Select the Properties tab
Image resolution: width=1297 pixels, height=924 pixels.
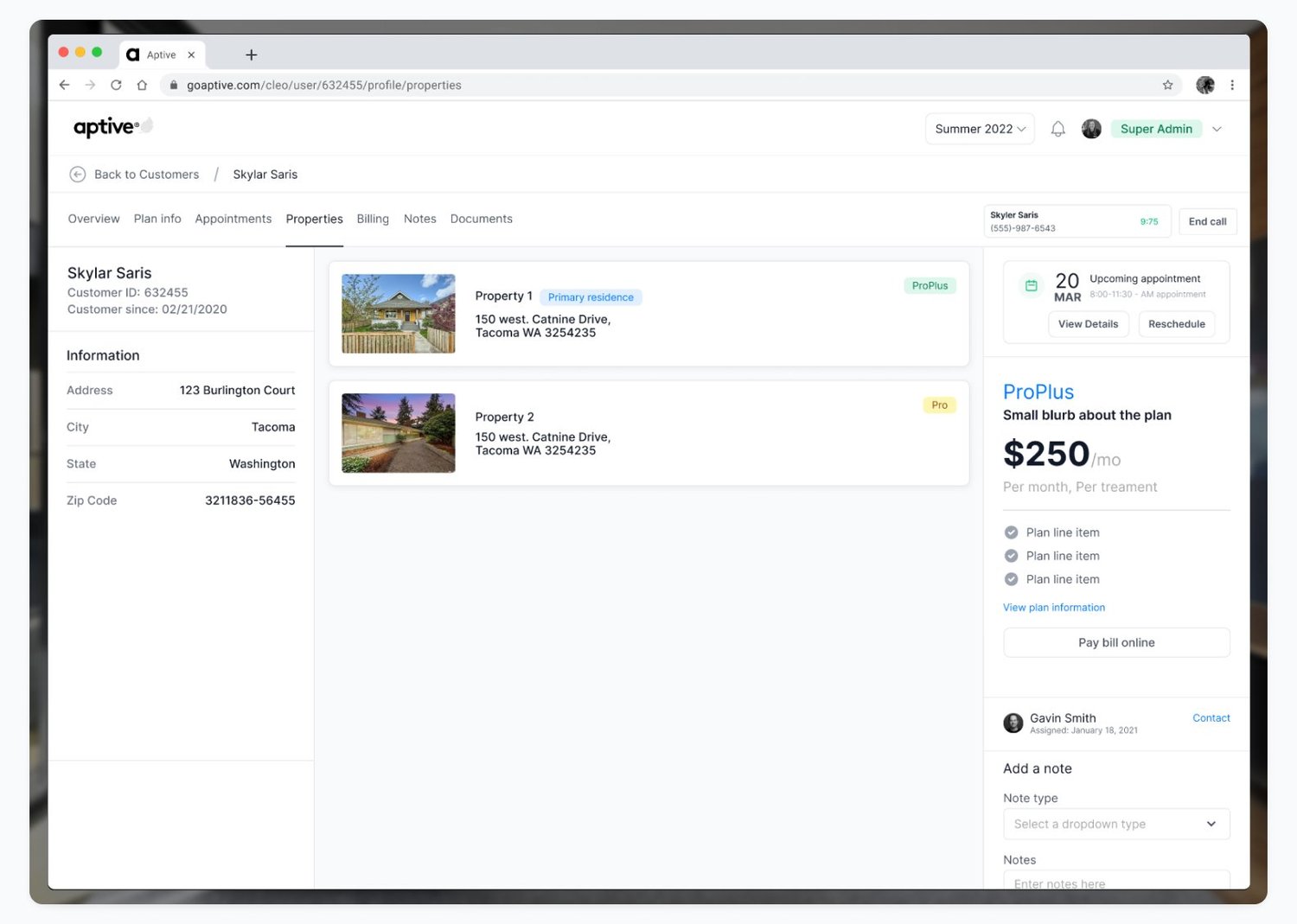tap(315, 219)
